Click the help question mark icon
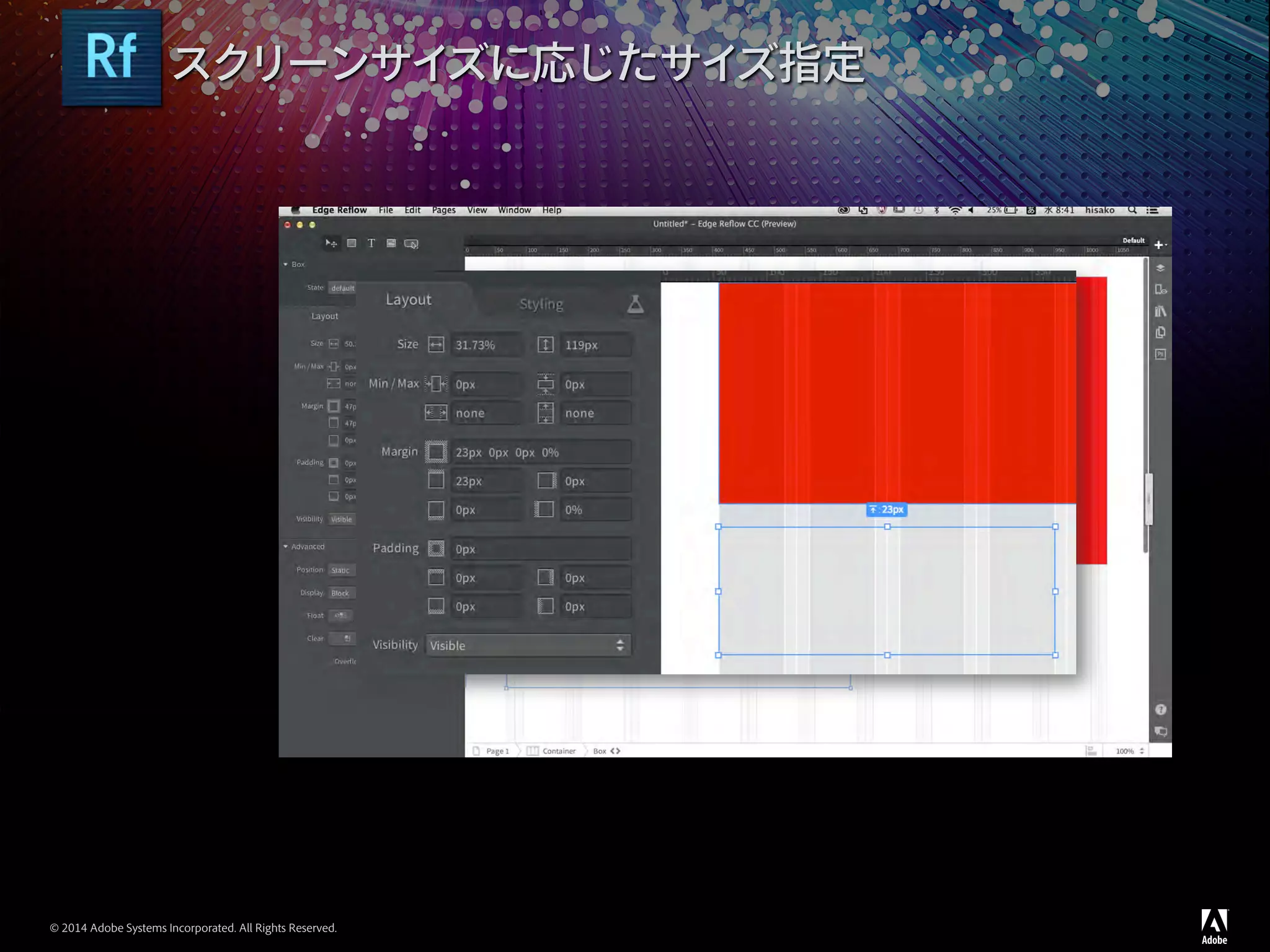This screenshot has width=1270, height=952. pos(1160,710)
